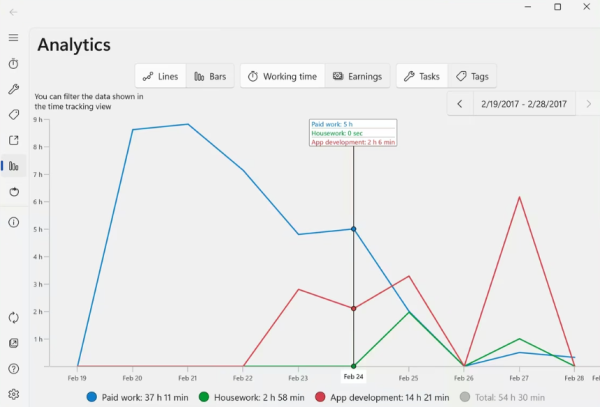600x407 pixels.
Task: Click the 'Paid work: 5 h' tooltip line
Action: click(332, 124)
